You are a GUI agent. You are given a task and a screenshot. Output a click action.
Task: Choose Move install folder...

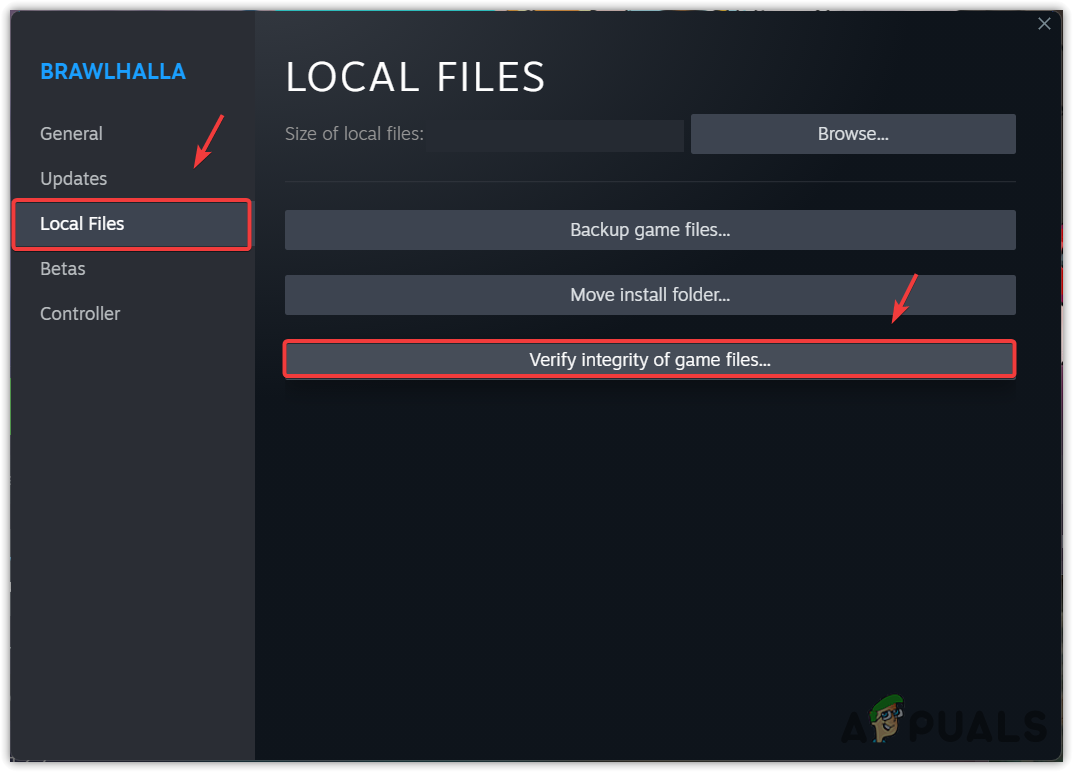pyautogui.click(x=650, y=295)
